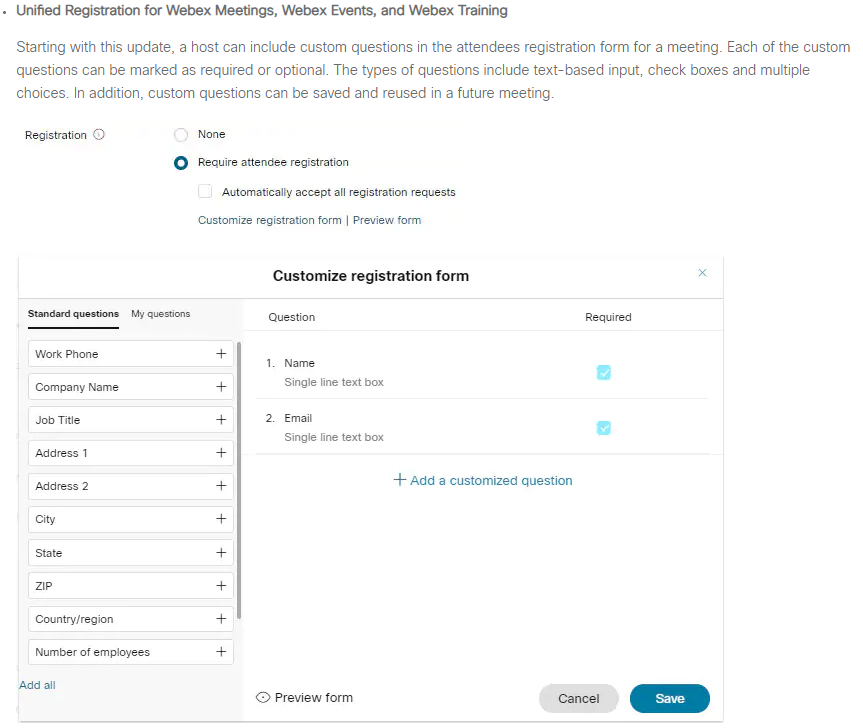Screen dimensions: 863x728
Task: Select the City question row
Action: pos(131,519)
